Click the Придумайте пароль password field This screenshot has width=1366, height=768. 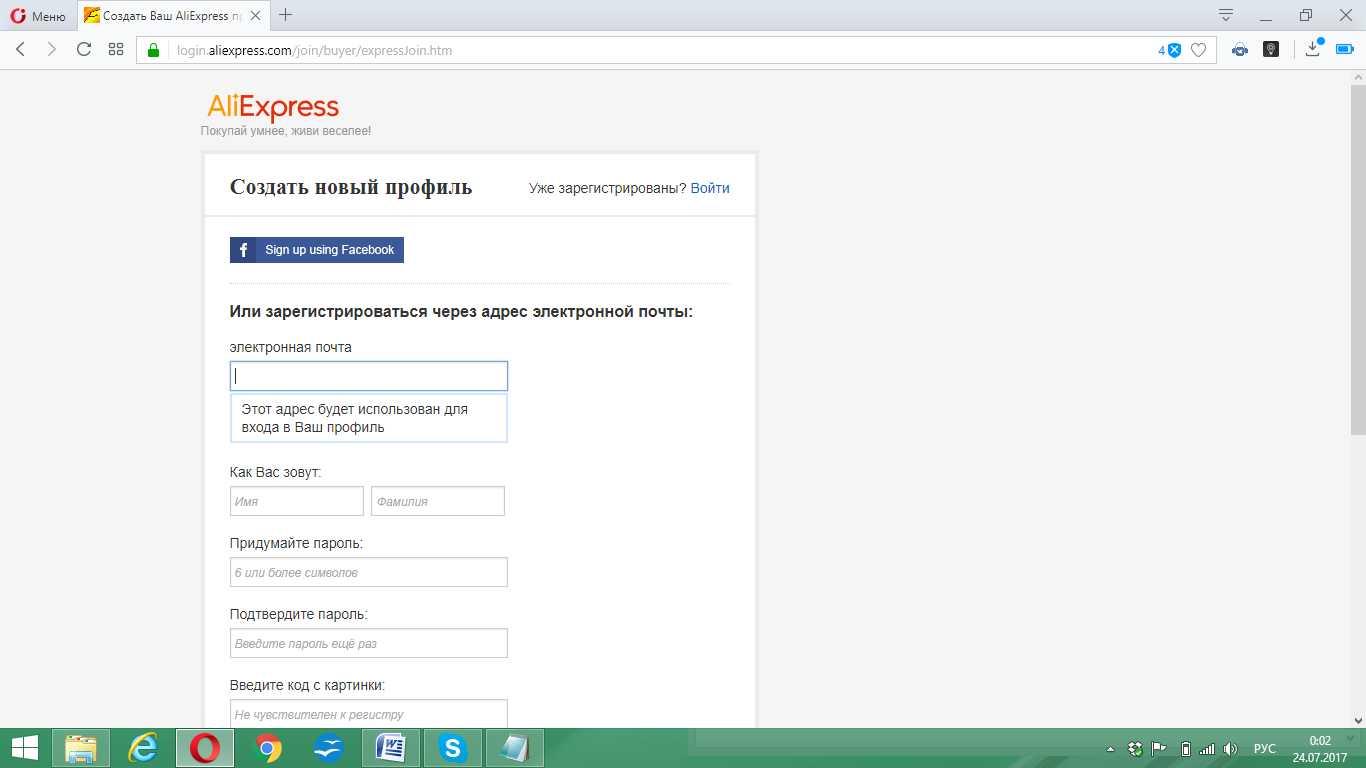[x=369, y=572]
